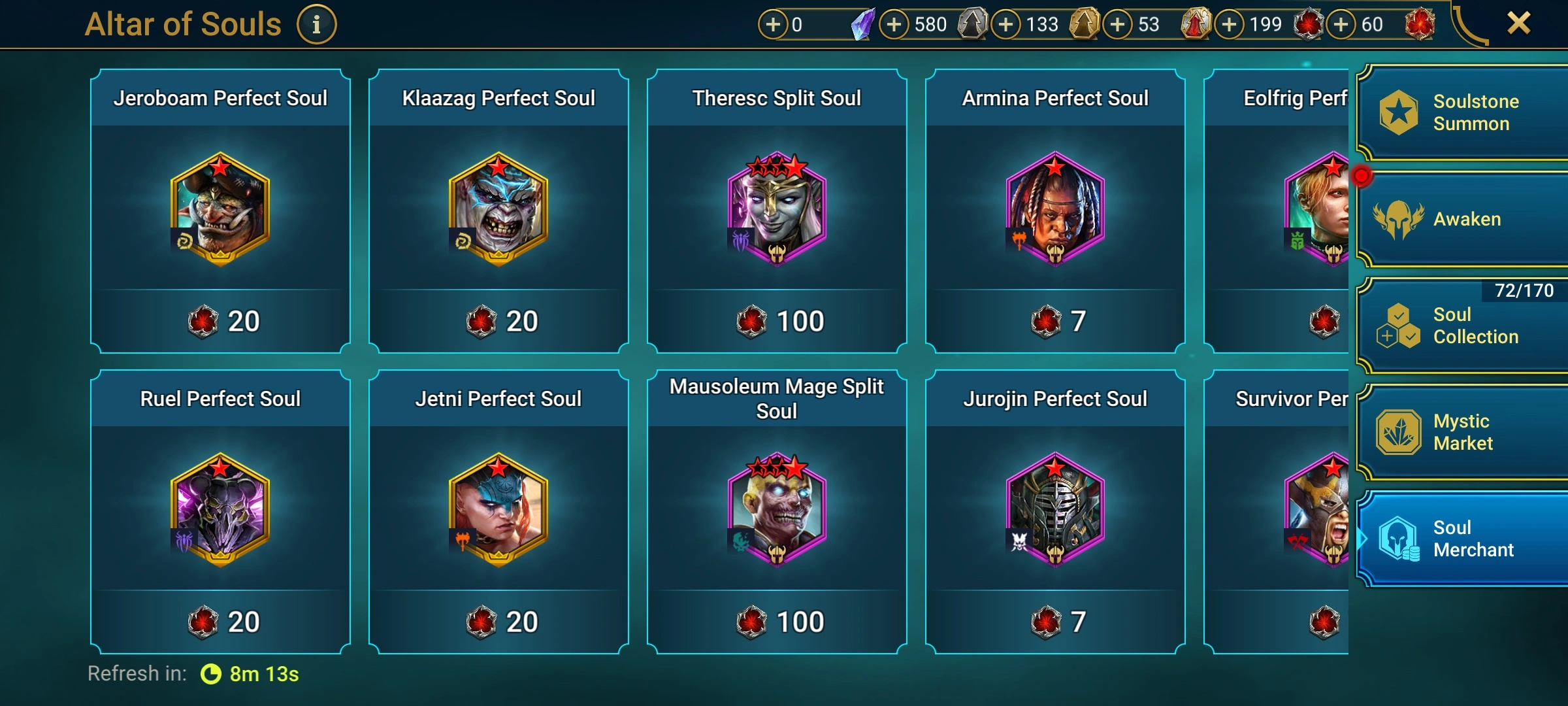Add more of the 53 currency
The height and width of the screenshot is (706, 1568).
[x=1118, y=25]
